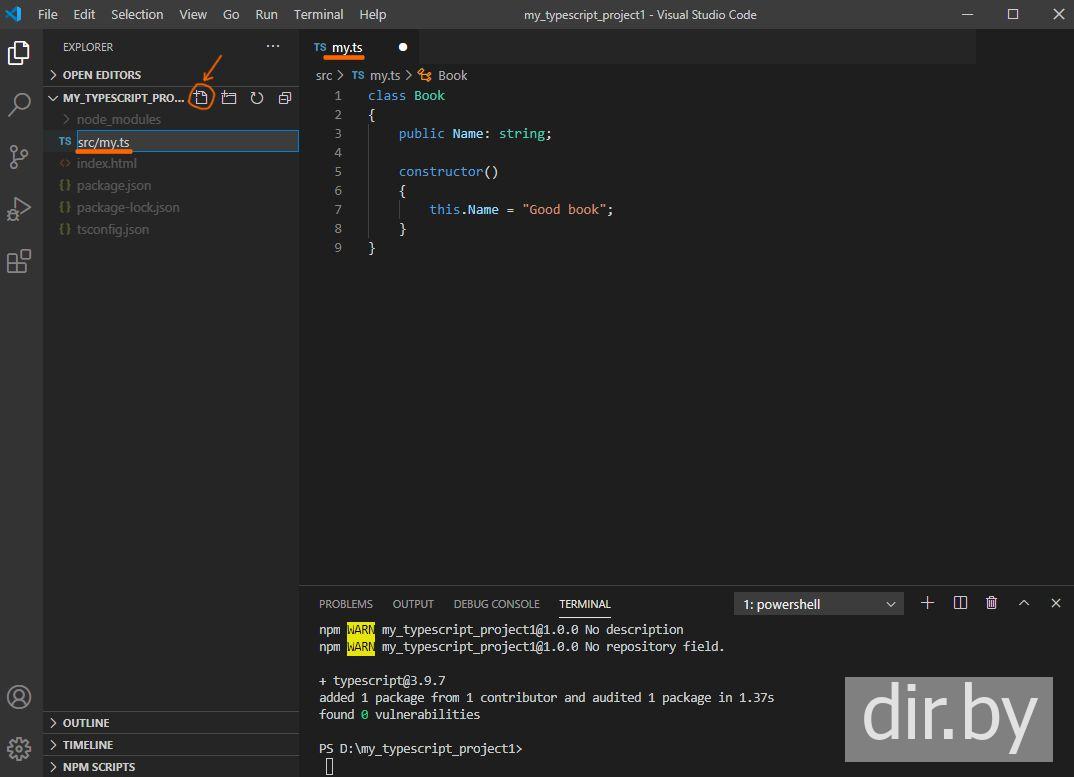Click the Book symbol in breadcrumb
Viewport: 1074px width, 777px height.
(x=452, y=75)
